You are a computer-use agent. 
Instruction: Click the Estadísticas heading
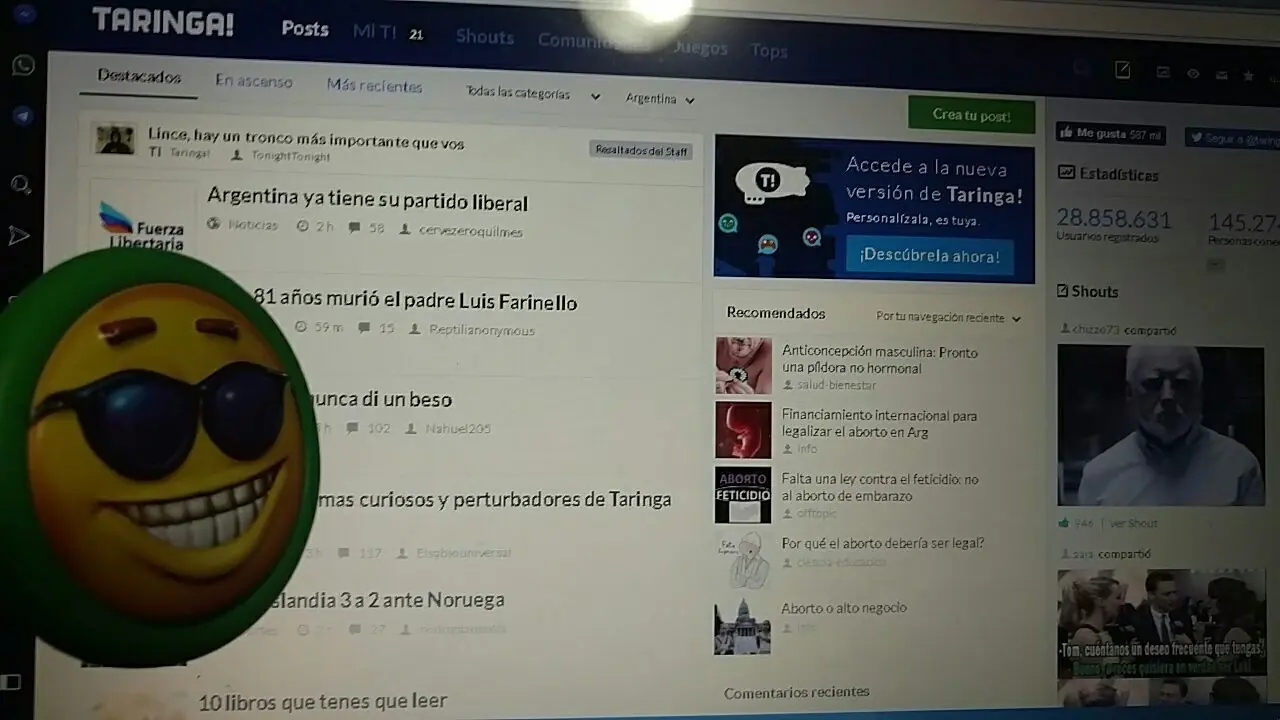(1119, 174)
